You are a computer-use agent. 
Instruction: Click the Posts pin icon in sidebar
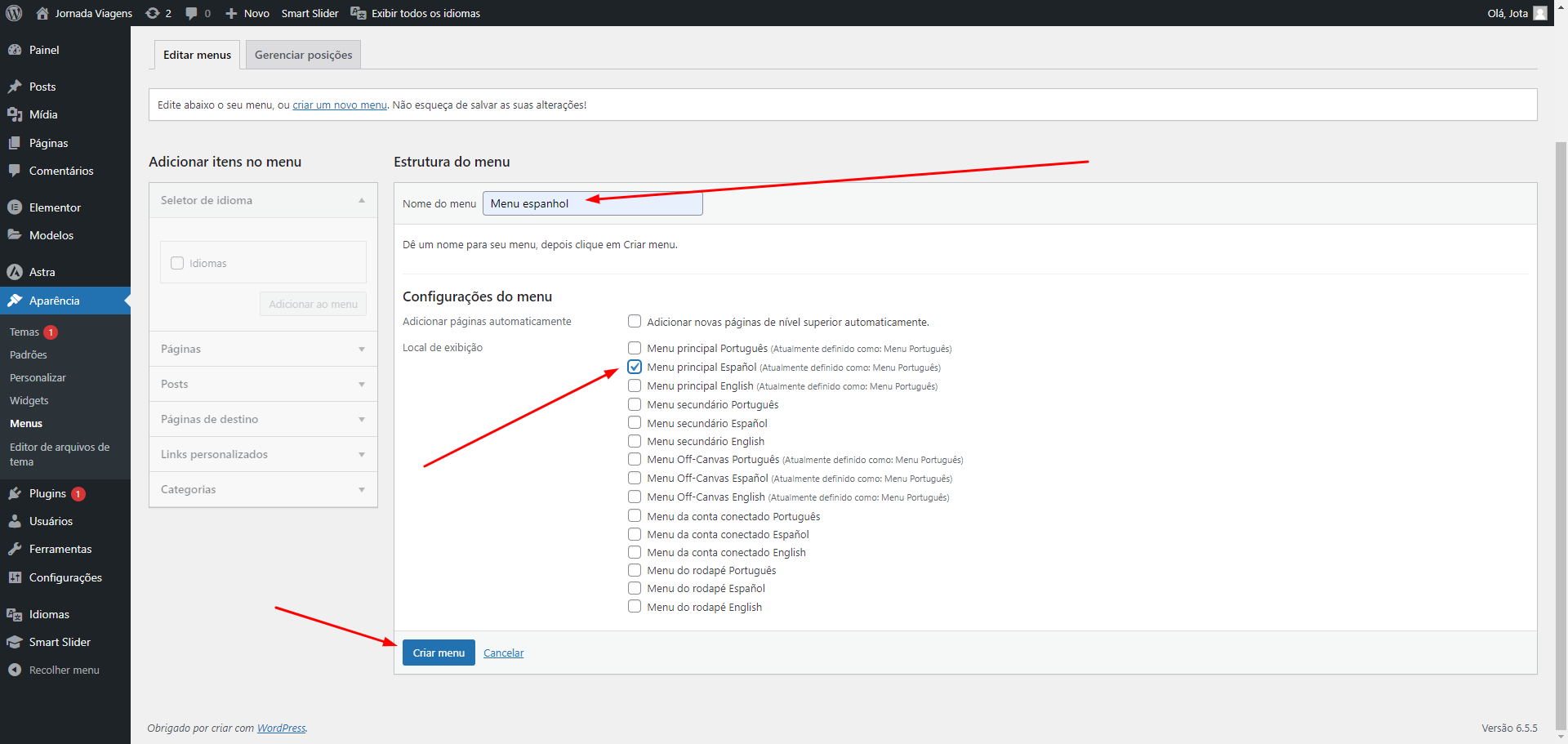click(15, 87)
